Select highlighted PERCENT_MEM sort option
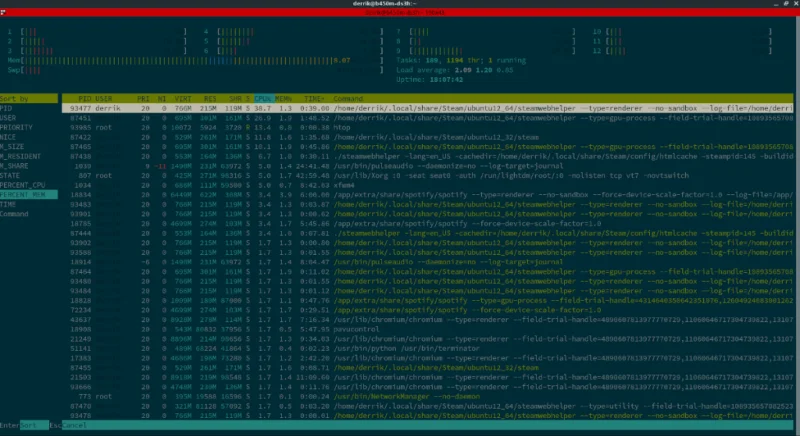800x436 pixels. (x=29, y=195)
